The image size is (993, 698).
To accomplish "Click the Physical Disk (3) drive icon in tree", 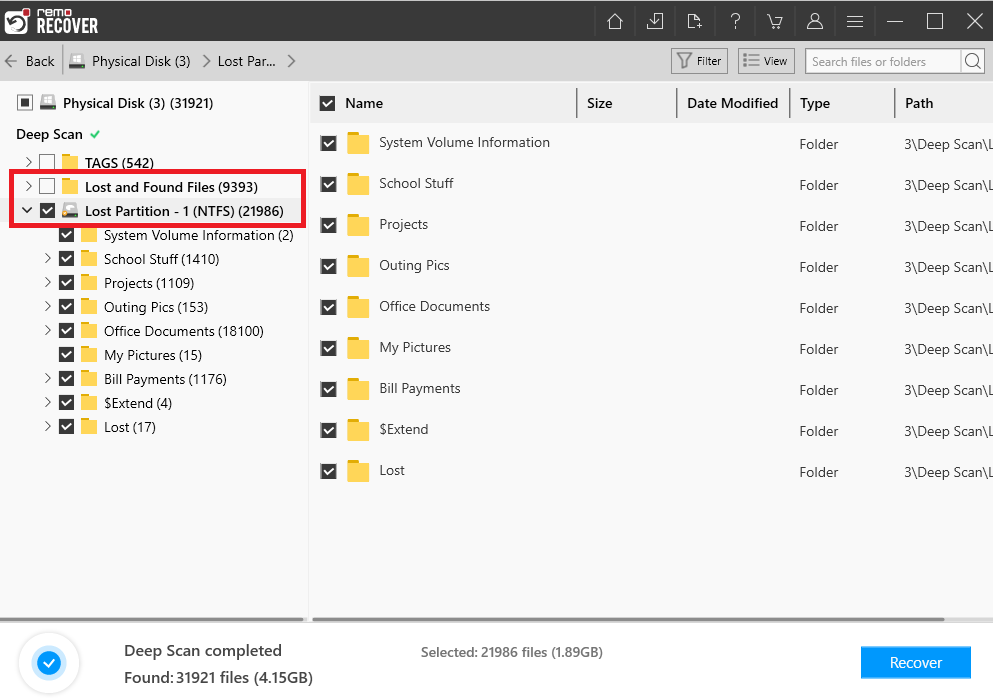I will [x=48, y=103].
